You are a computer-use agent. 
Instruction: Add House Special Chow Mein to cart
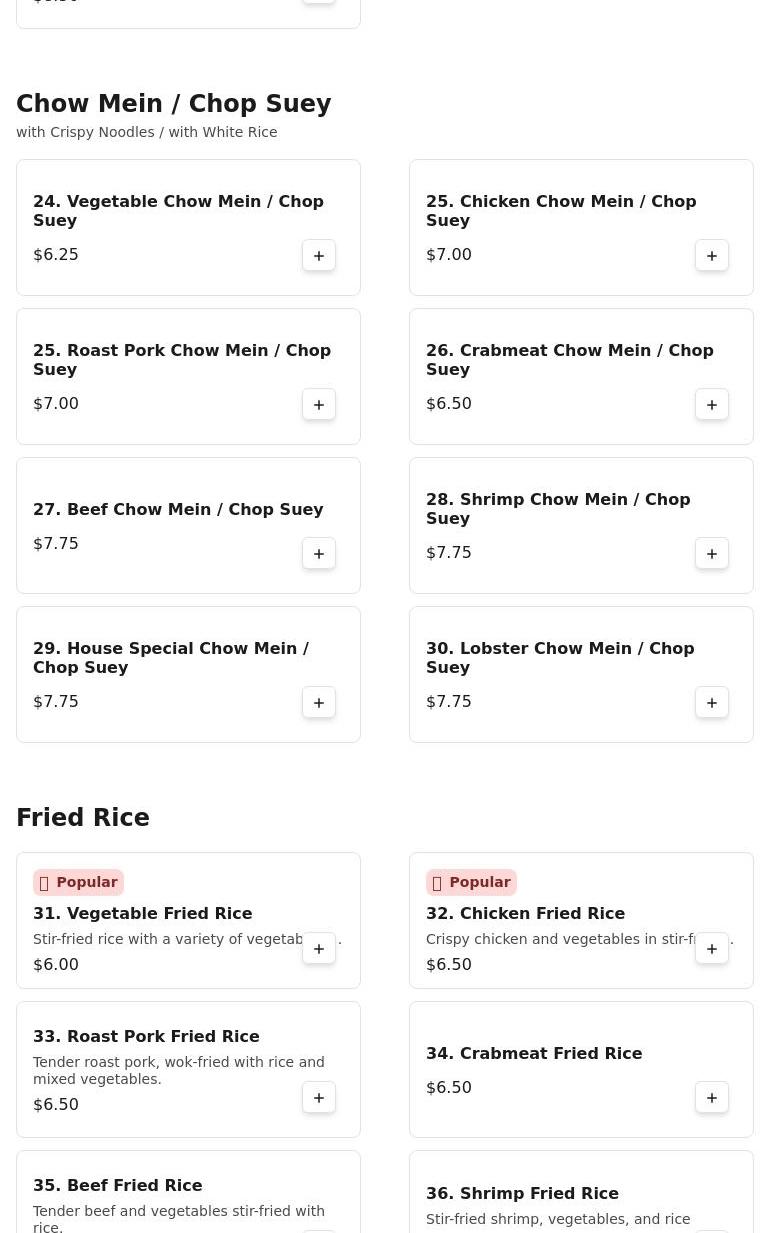pyautogui.click(x=319, y=703)
